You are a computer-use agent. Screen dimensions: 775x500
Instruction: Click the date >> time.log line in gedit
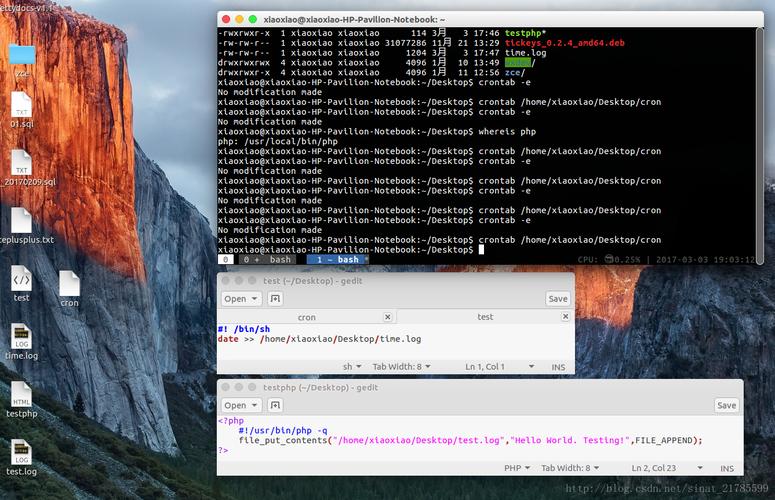click(x=320, y=339)
